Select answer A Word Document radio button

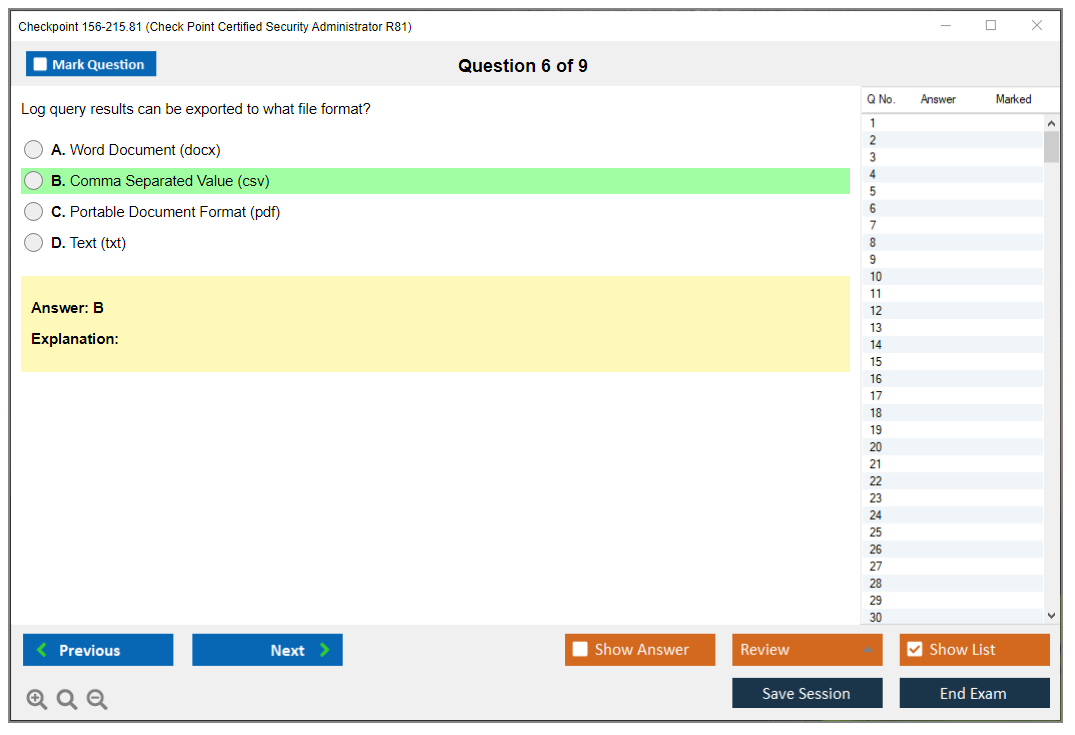(x=34, y=150)
